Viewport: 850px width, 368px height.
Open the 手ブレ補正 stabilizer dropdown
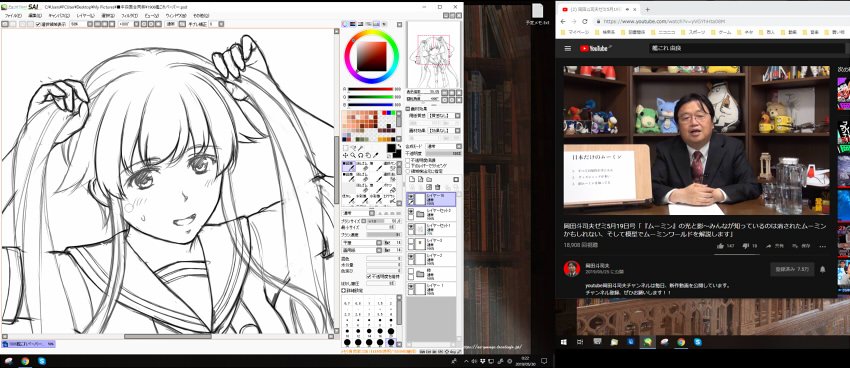point(216,24)
